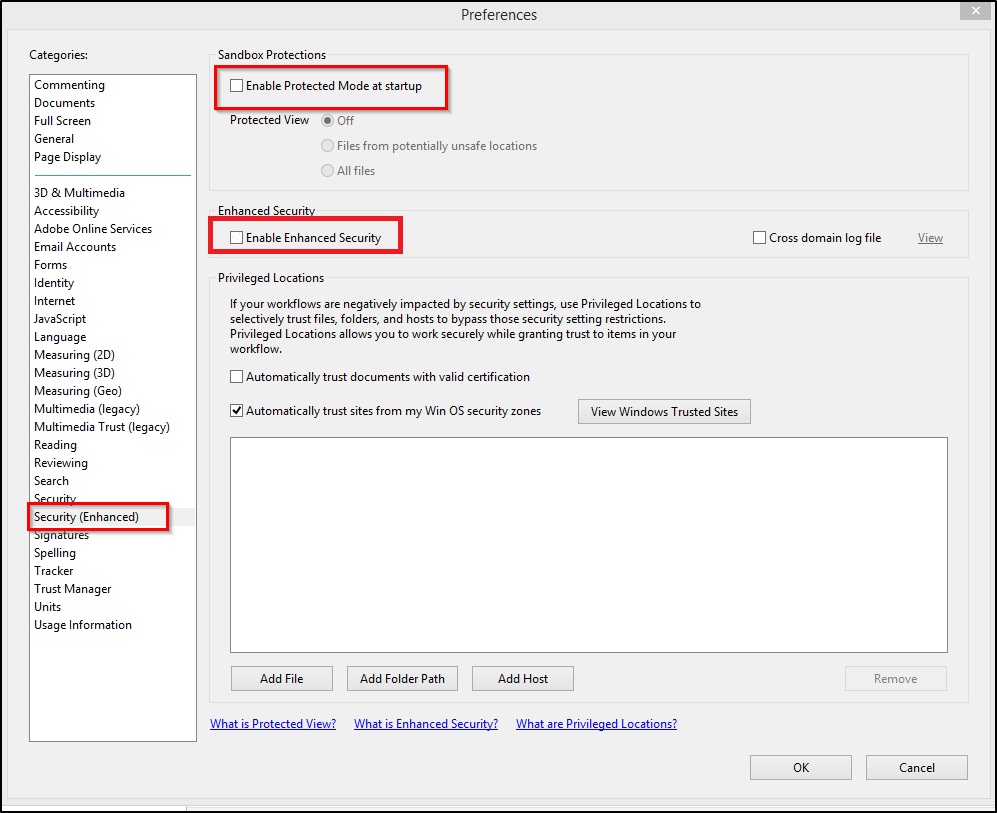Tick the Enable Enhanced Security checkbox
997x813 pixels.
coord(237,238)
